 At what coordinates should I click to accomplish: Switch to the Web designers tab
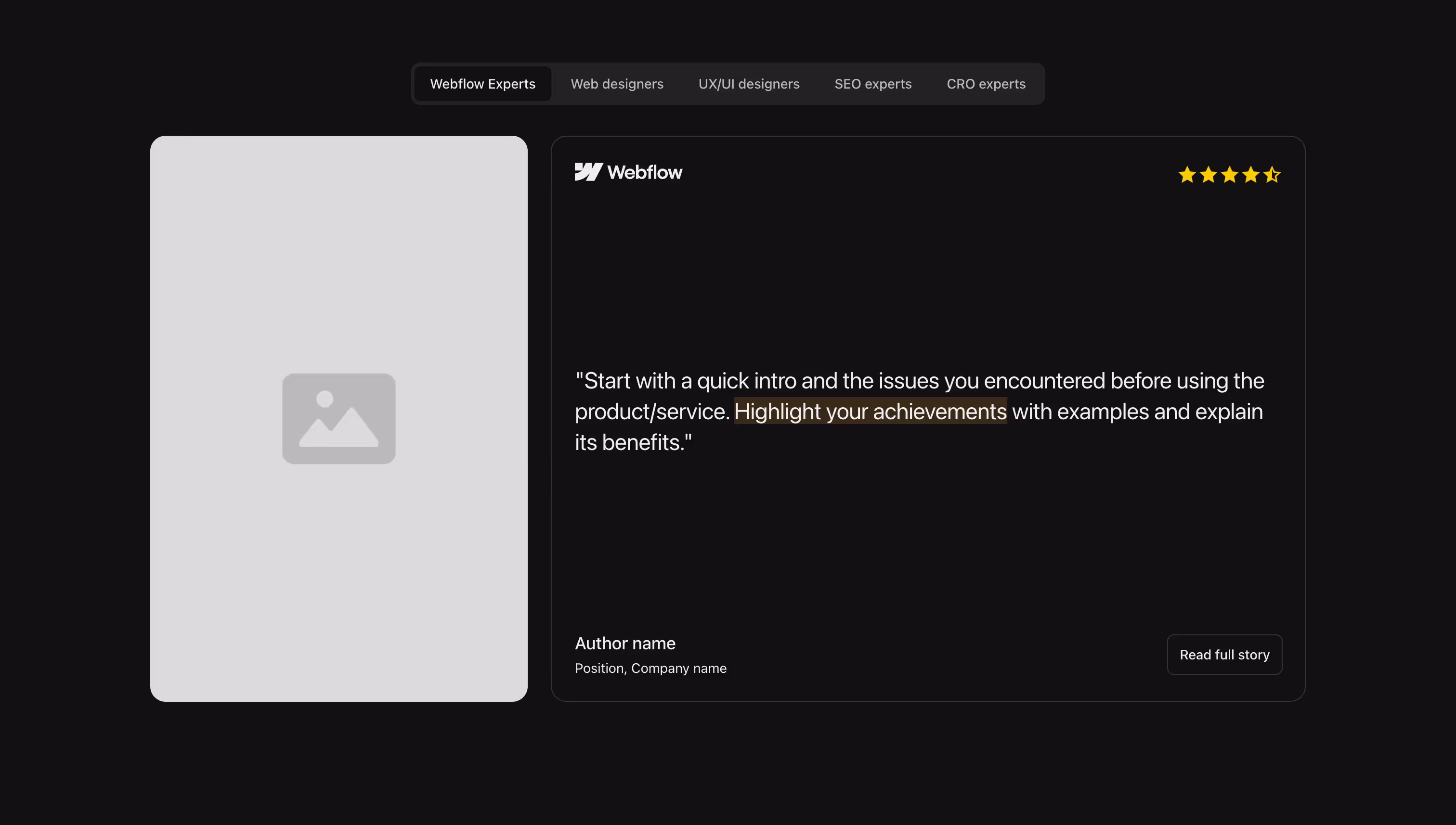coord(617,83)
